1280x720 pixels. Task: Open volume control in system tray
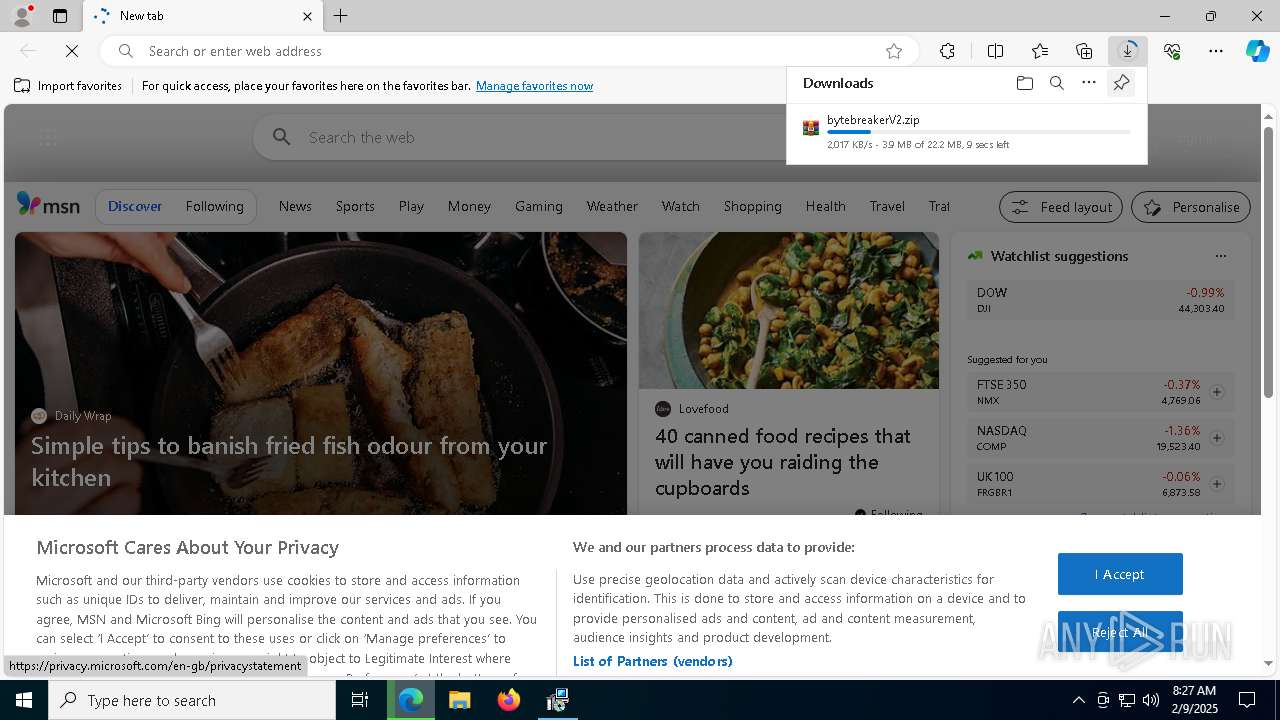[1150, 700]
